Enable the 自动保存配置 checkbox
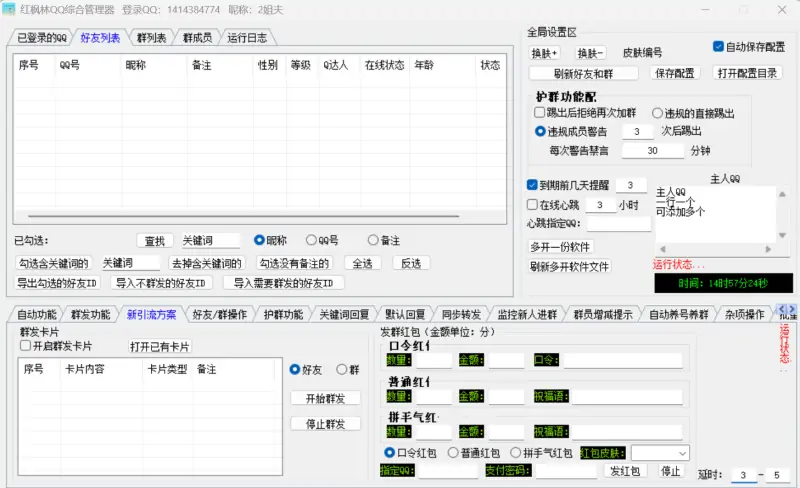This screenshot has width=800, height=488. click(x=718, y=46)
